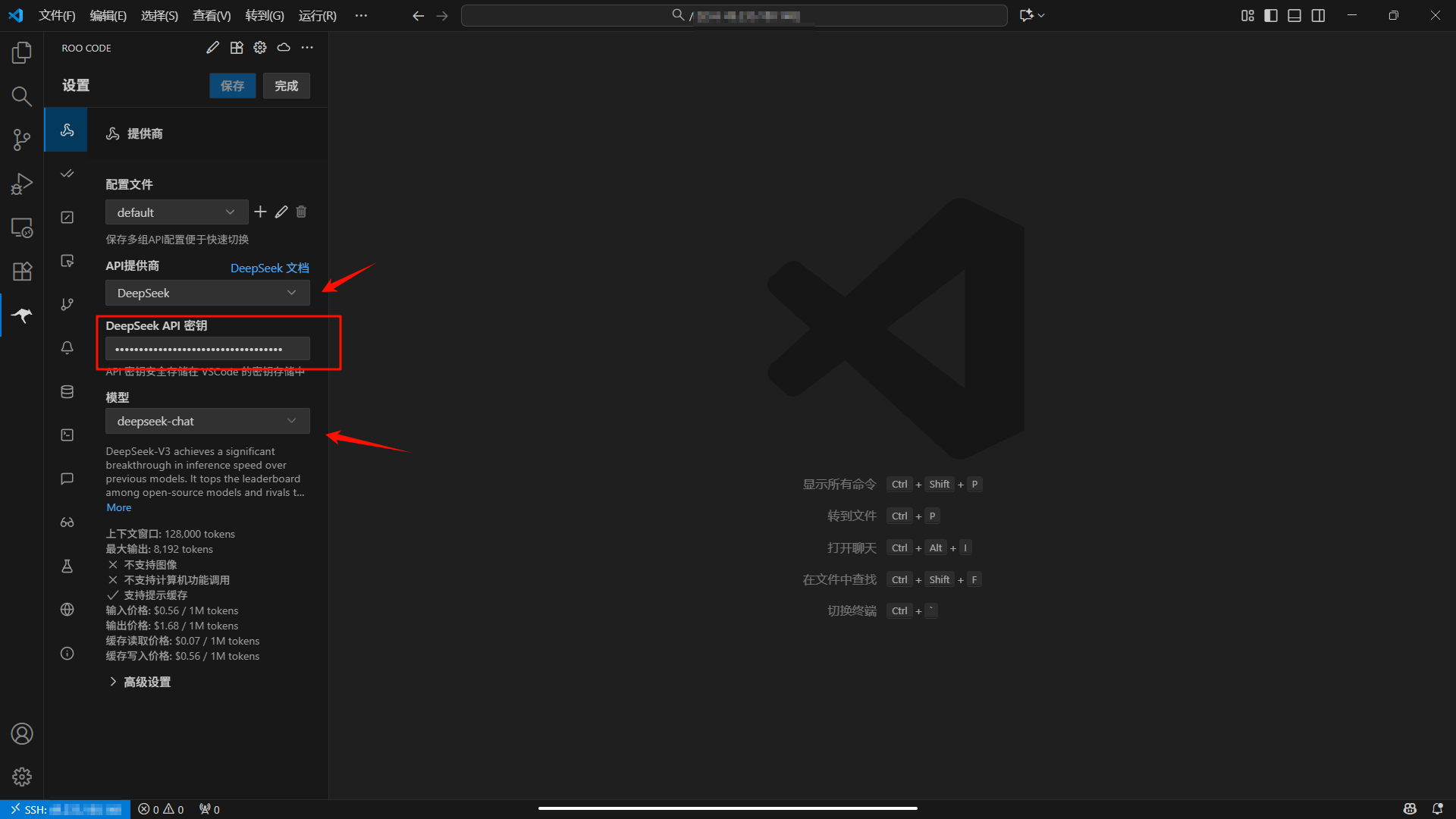Open the Explorer view in activity bar

point(22,52)
